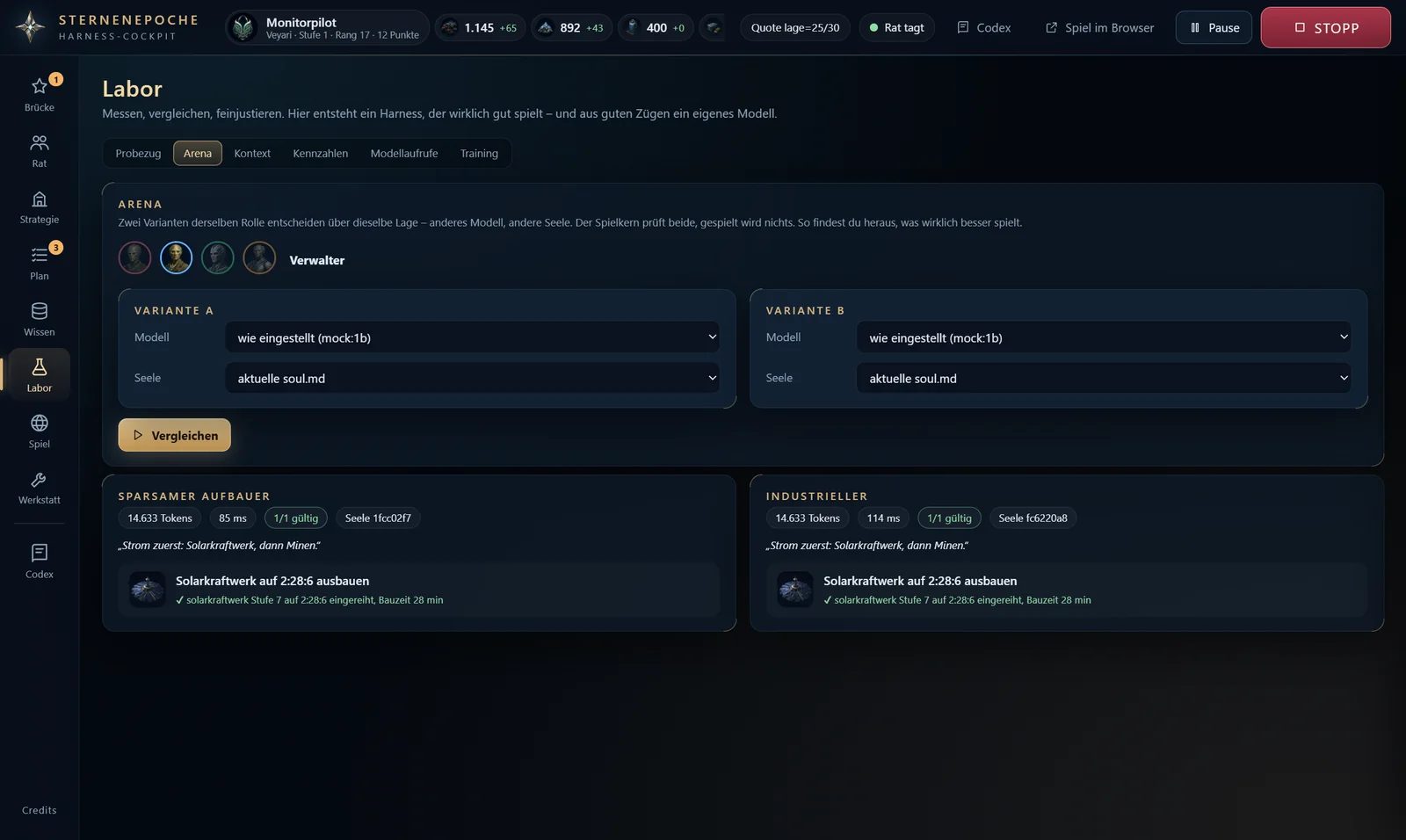Viewport: 1406px width, 840px height.
Task: Select the Labor flask icon
Action: click(39, 366)
